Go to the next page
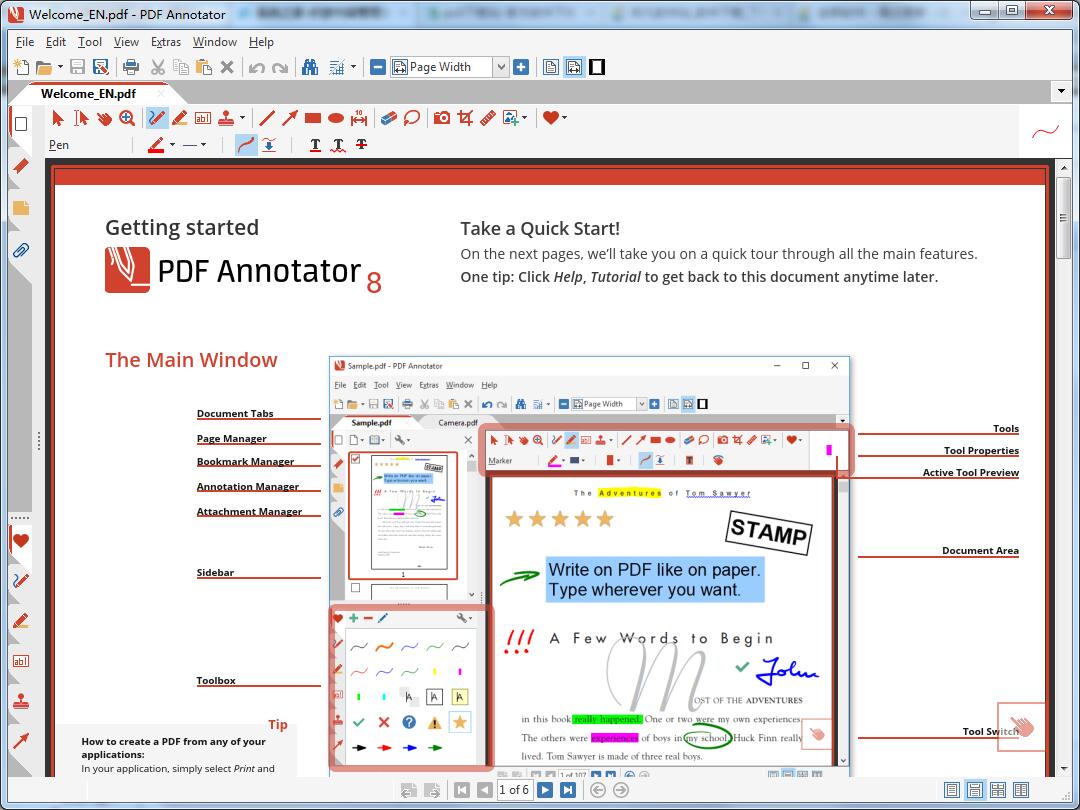1080x810 pixels. 543,789
